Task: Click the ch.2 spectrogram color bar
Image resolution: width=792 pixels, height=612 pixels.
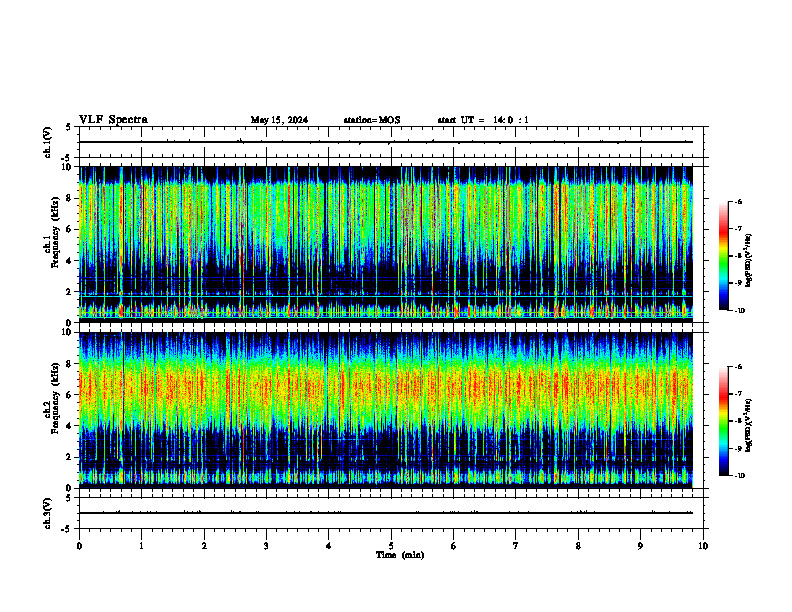Action: tap(723, 421)
